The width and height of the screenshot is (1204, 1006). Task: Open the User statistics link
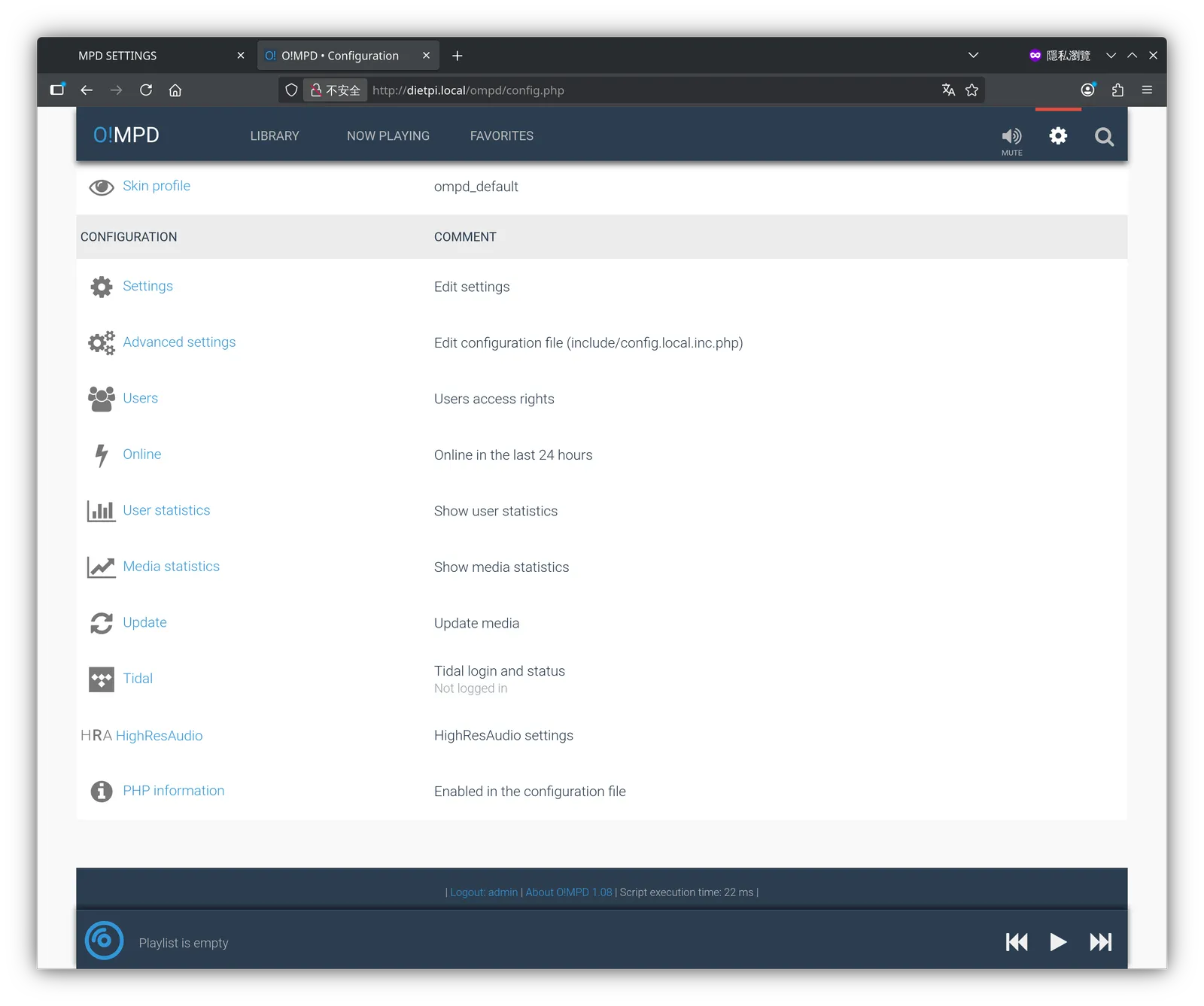point(166,510)
